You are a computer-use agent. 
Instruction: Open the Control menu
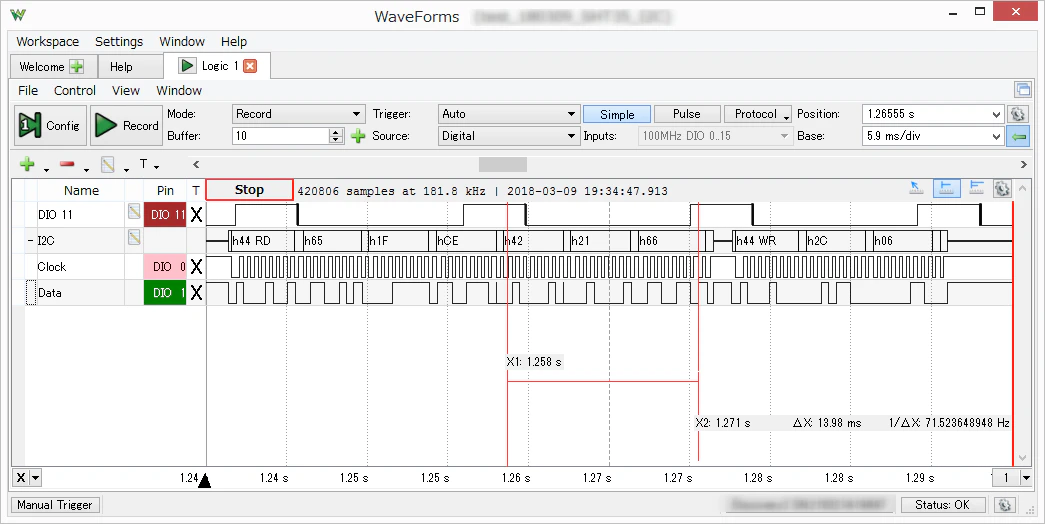click(75, 91)
